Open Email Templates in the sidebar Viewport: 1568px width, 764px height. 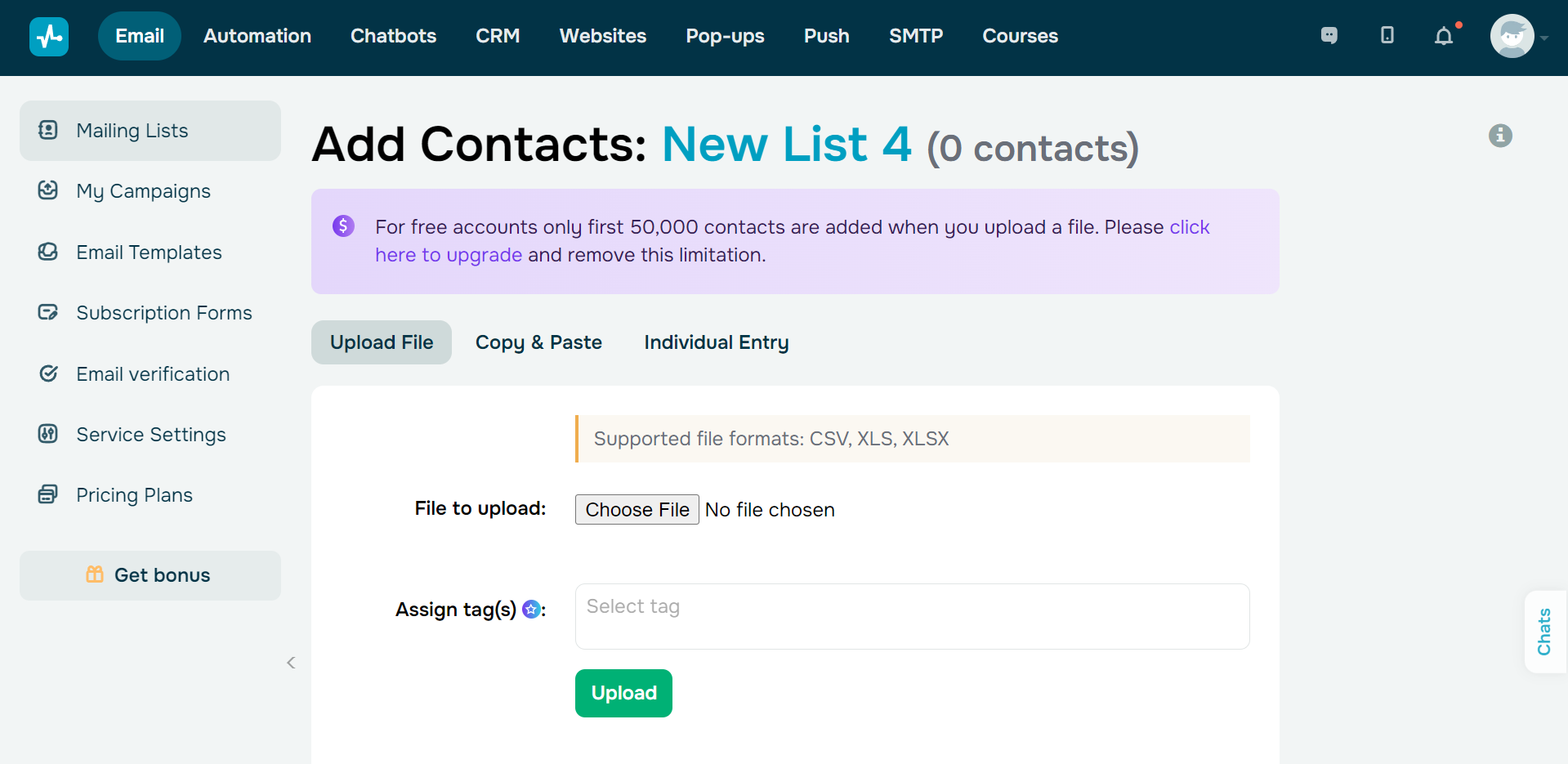click(x=150, y=252)
